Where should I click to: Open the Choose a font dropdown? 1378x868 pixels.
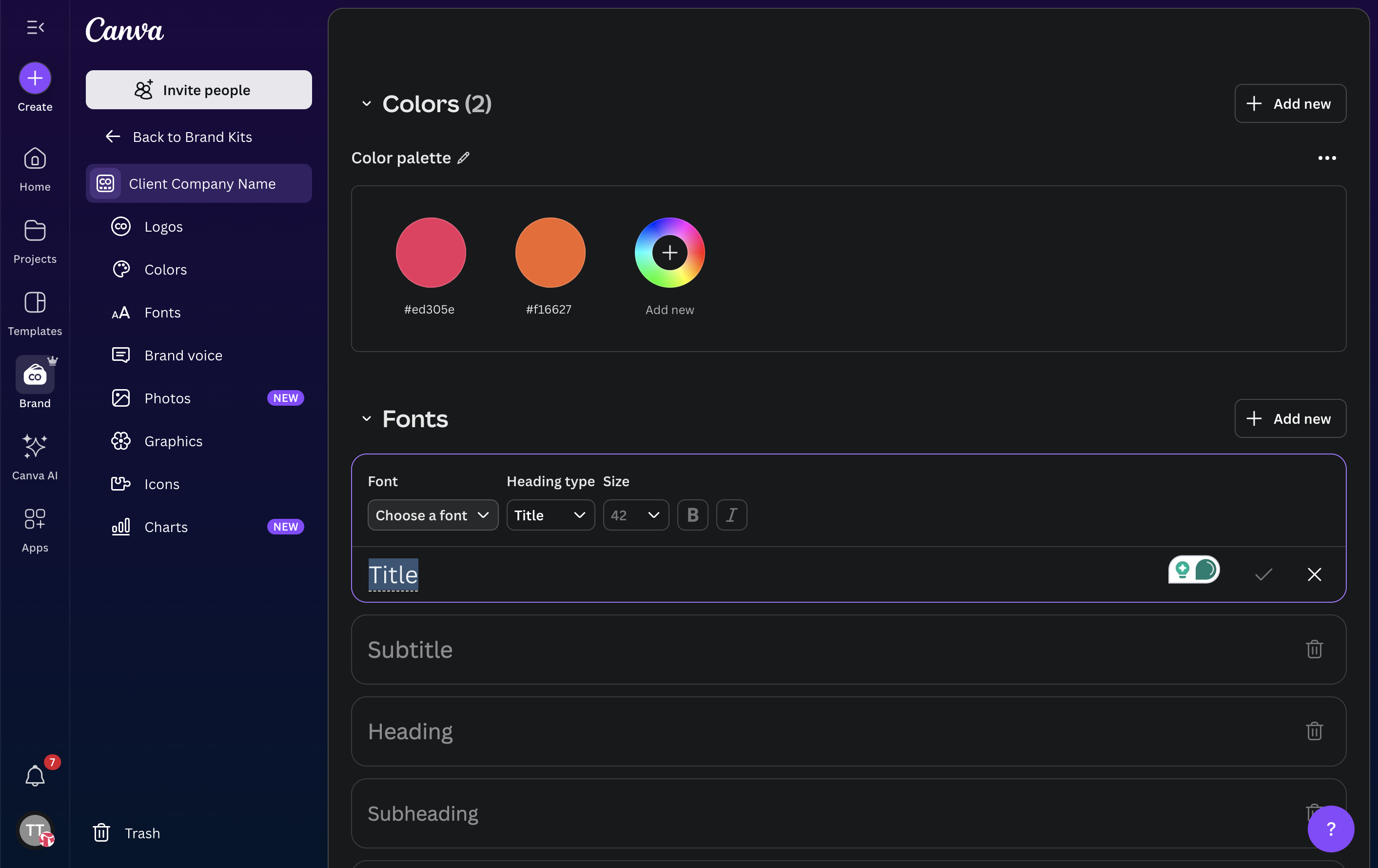(433, 515)
